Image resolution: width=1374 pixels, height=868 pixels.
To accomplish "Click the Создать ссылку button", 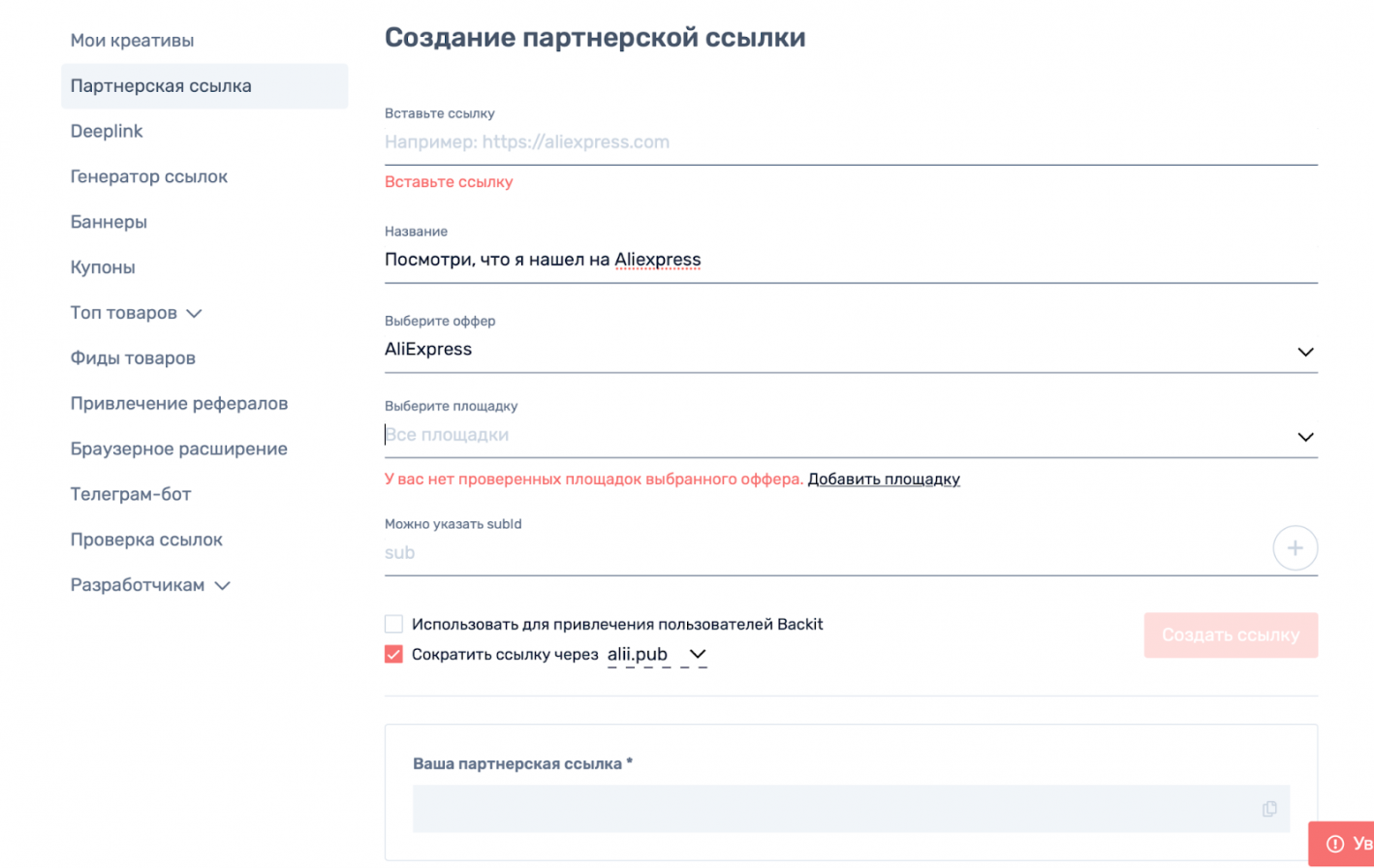I will pos(1231,635).
